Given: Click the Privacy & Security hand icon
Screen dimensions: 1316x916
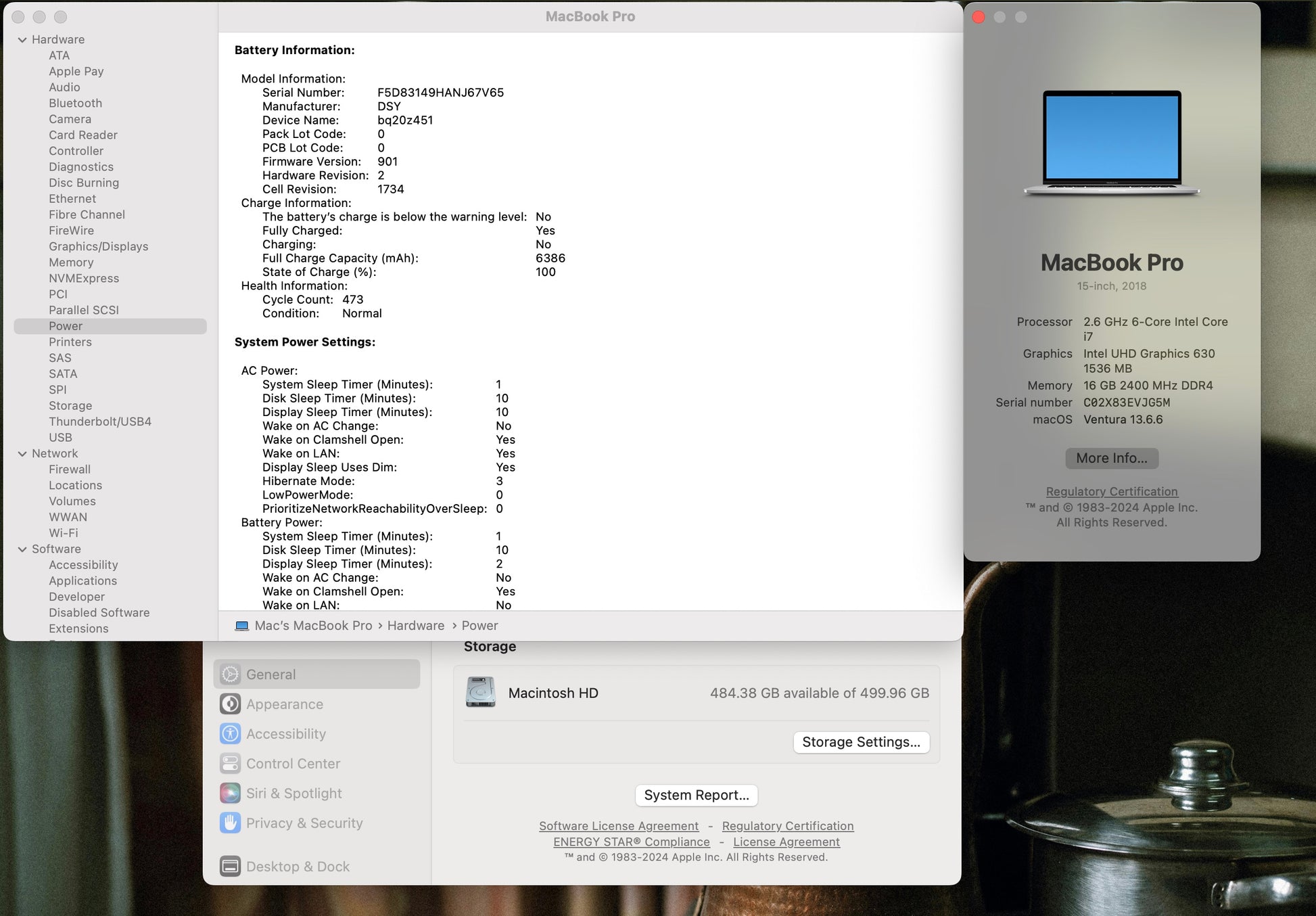Looking at the screenshot, I should pyautogui.click(x=230, y=823).
